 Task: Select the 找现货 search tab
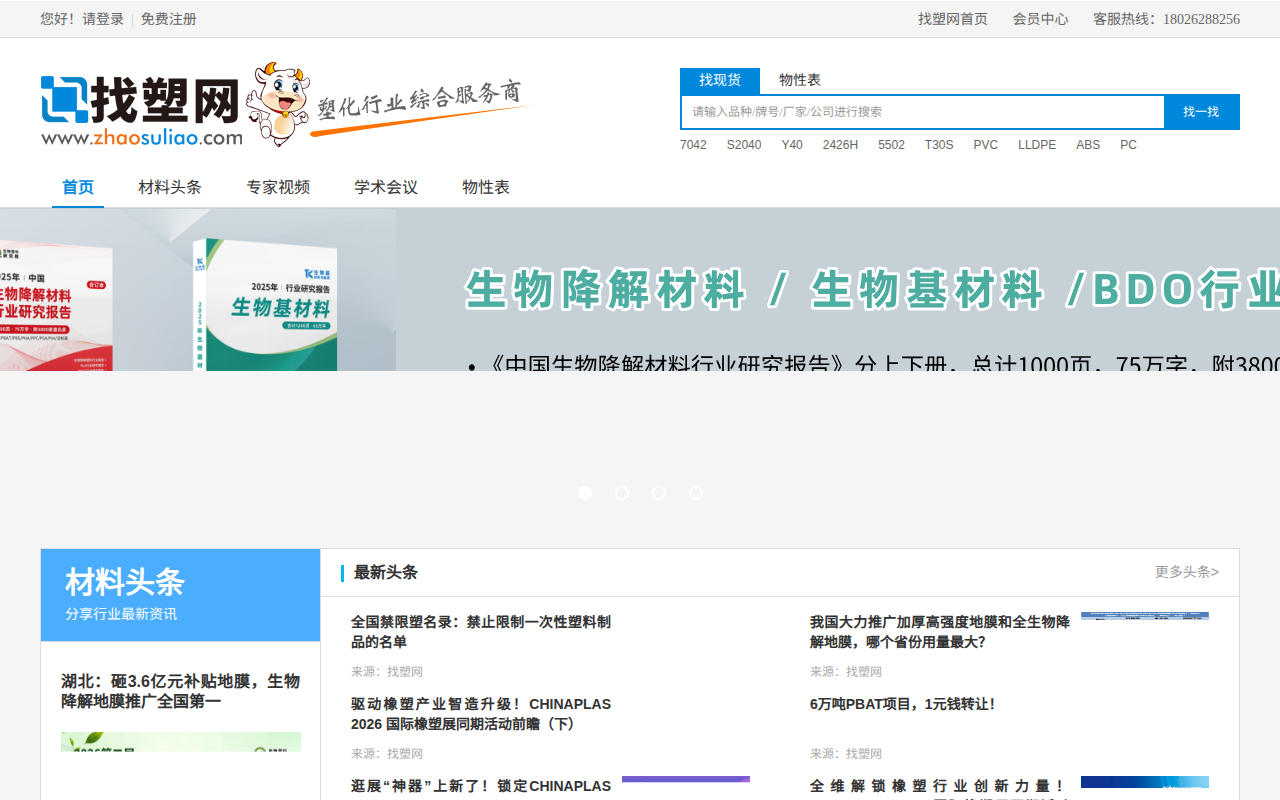pyautogui.click(x=720, y=80)
